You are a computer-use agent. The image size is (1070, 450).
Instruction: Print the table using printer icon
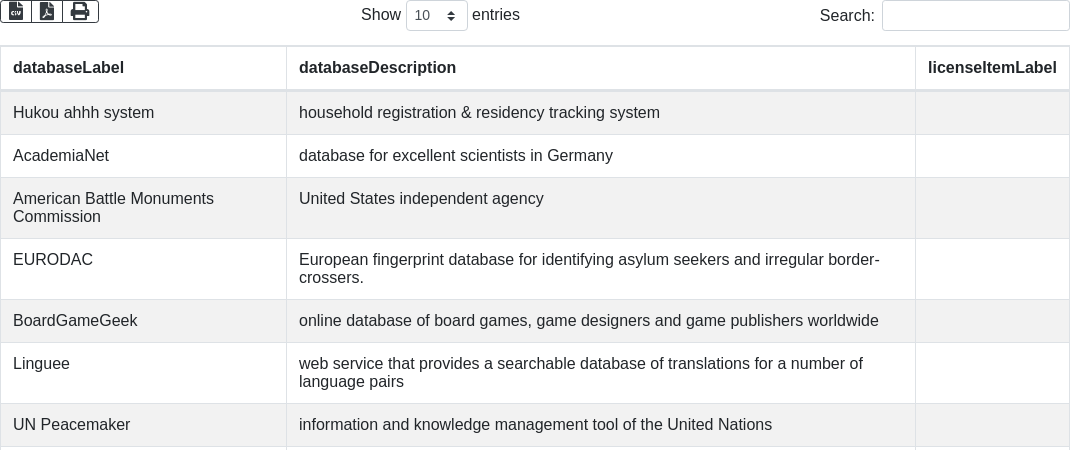tap(80, 12)
